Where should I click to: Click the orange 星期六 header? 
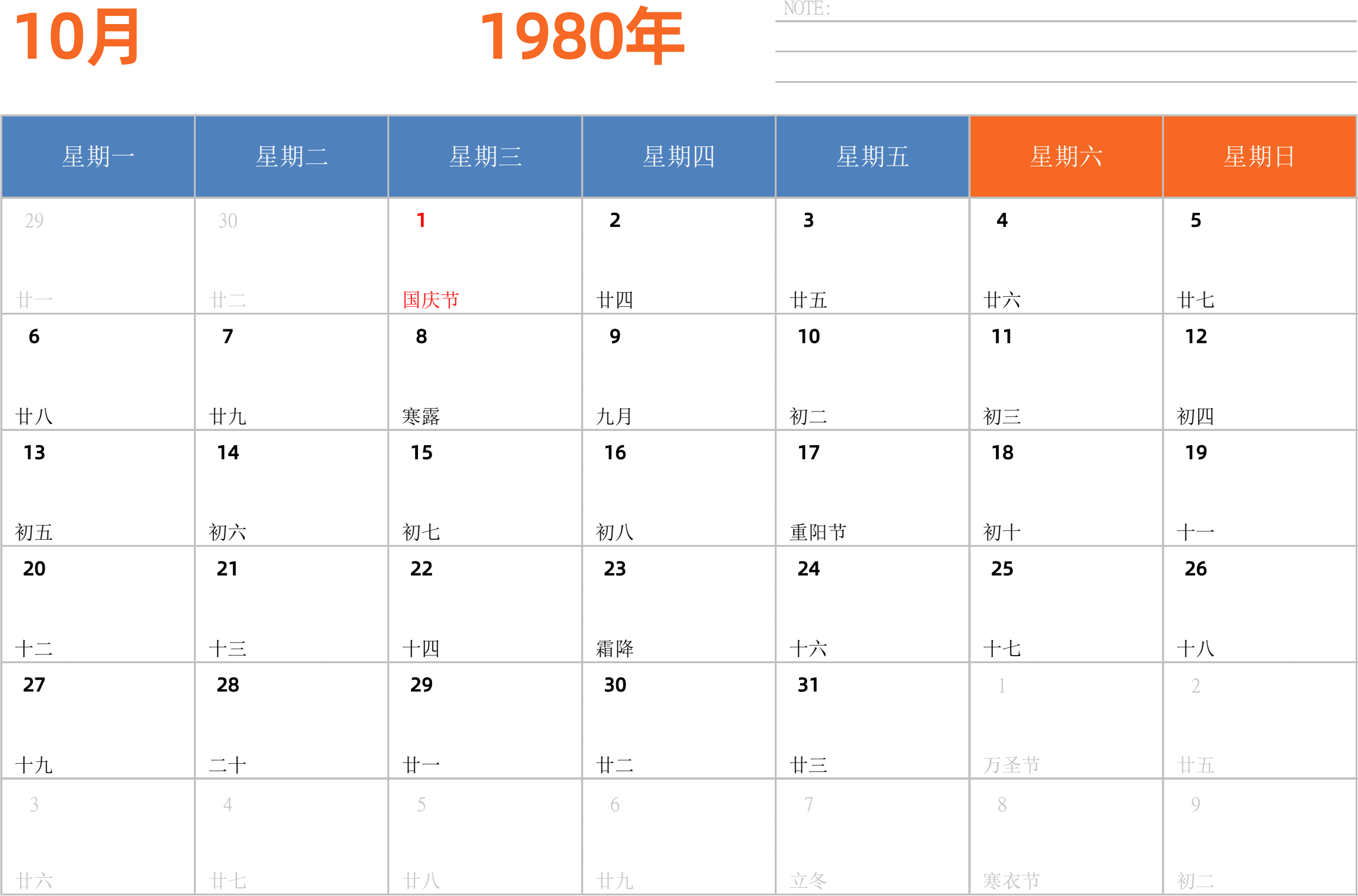[1066, 156]
